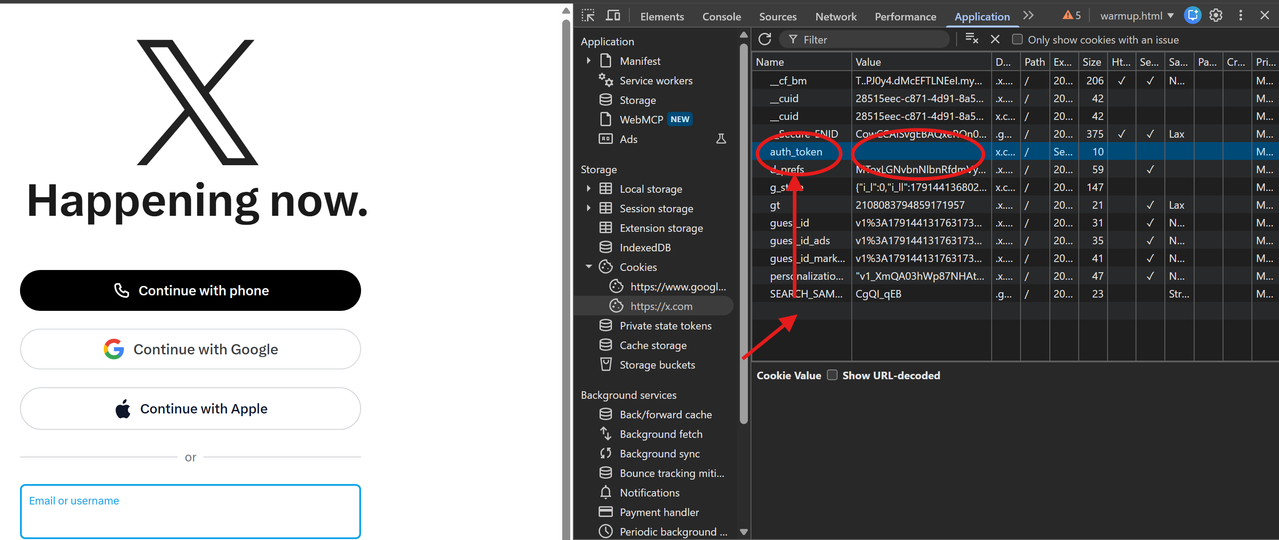Open Back/forward cache
Screen dimensions: 1279x540
click(x=665, y=414)
